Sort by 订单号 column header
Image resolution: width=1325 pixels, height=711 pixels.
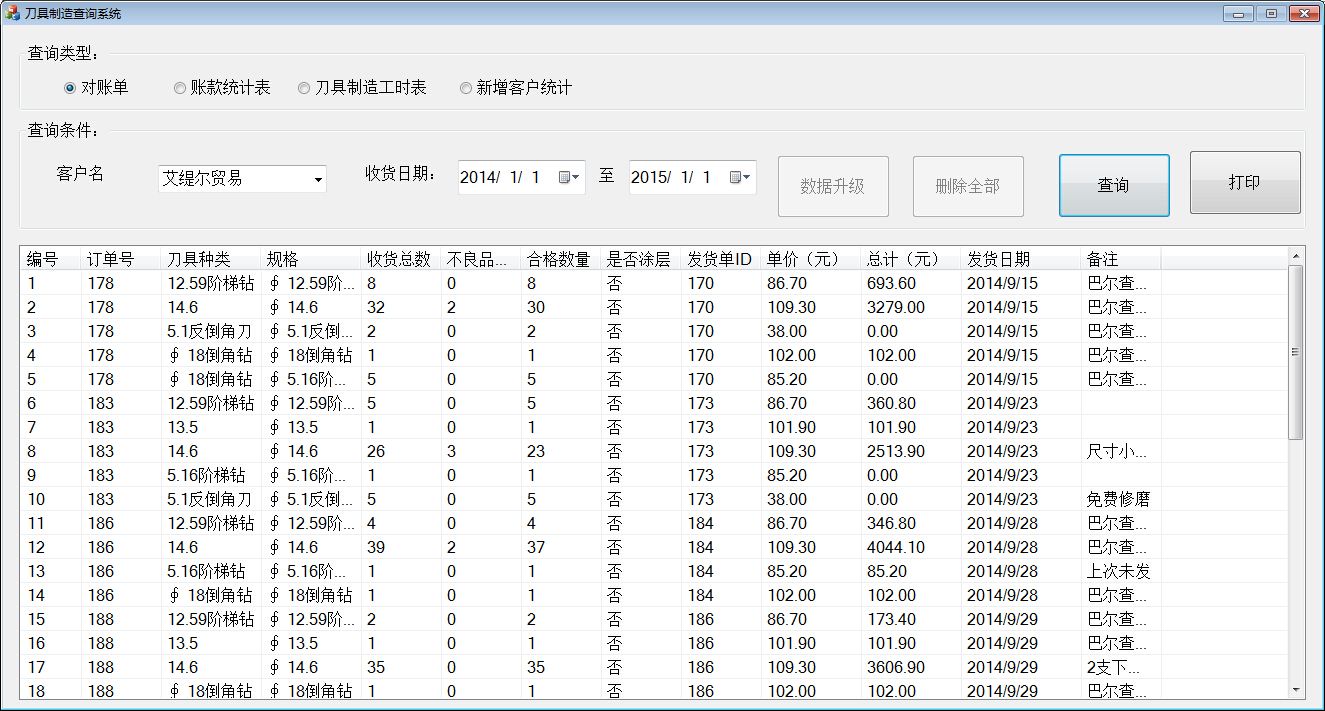(x=110, y=259)
